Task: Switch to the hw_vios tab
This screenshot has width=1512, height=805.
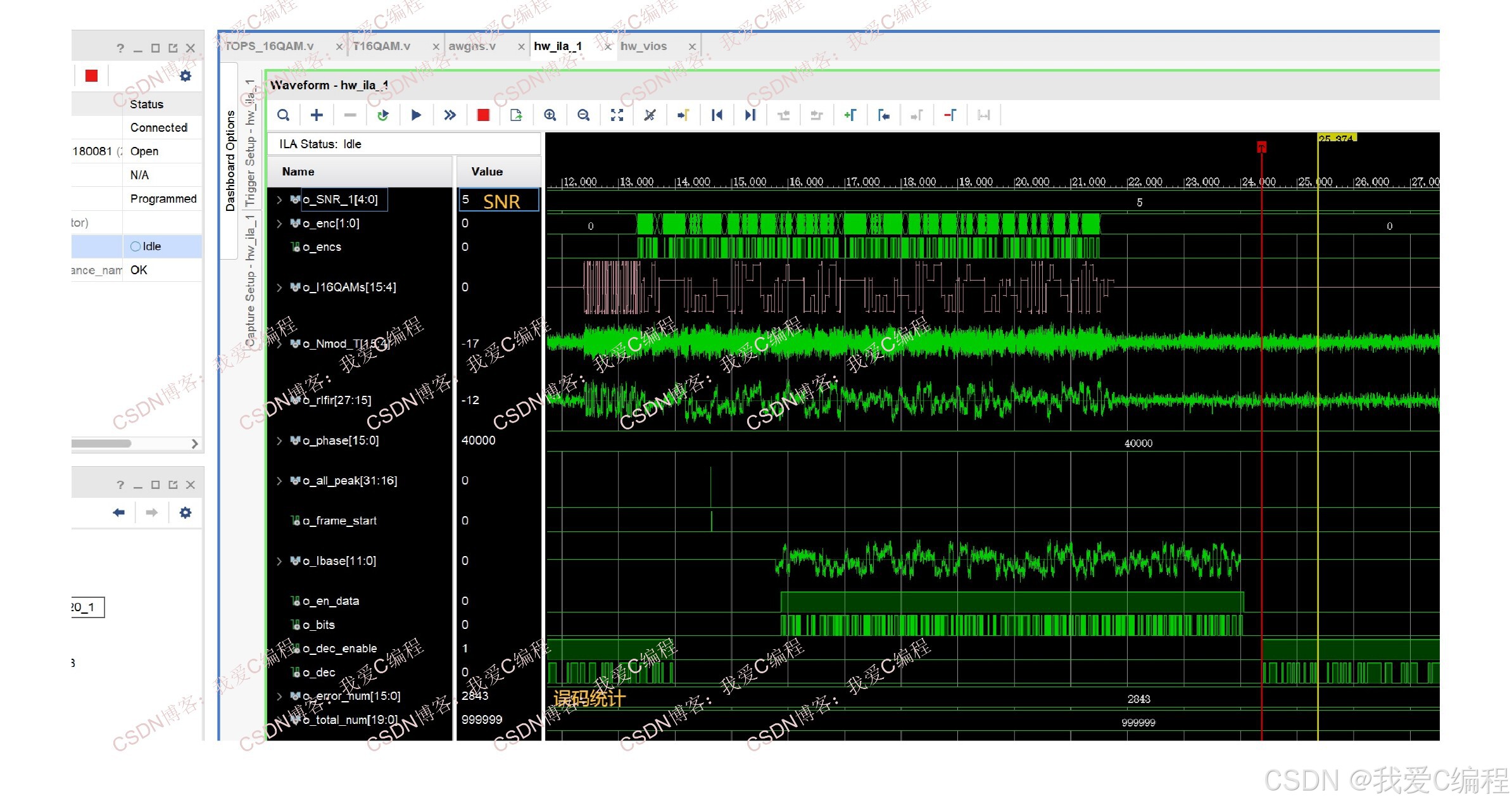Action: pos(643,46)
